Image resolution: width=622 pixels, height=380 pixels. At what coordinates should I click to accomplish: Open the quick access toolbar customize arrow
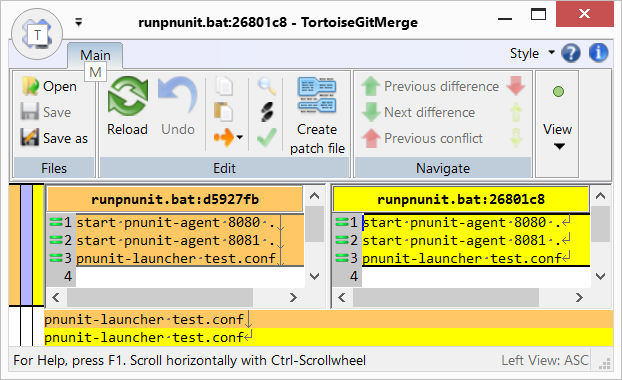79,22
